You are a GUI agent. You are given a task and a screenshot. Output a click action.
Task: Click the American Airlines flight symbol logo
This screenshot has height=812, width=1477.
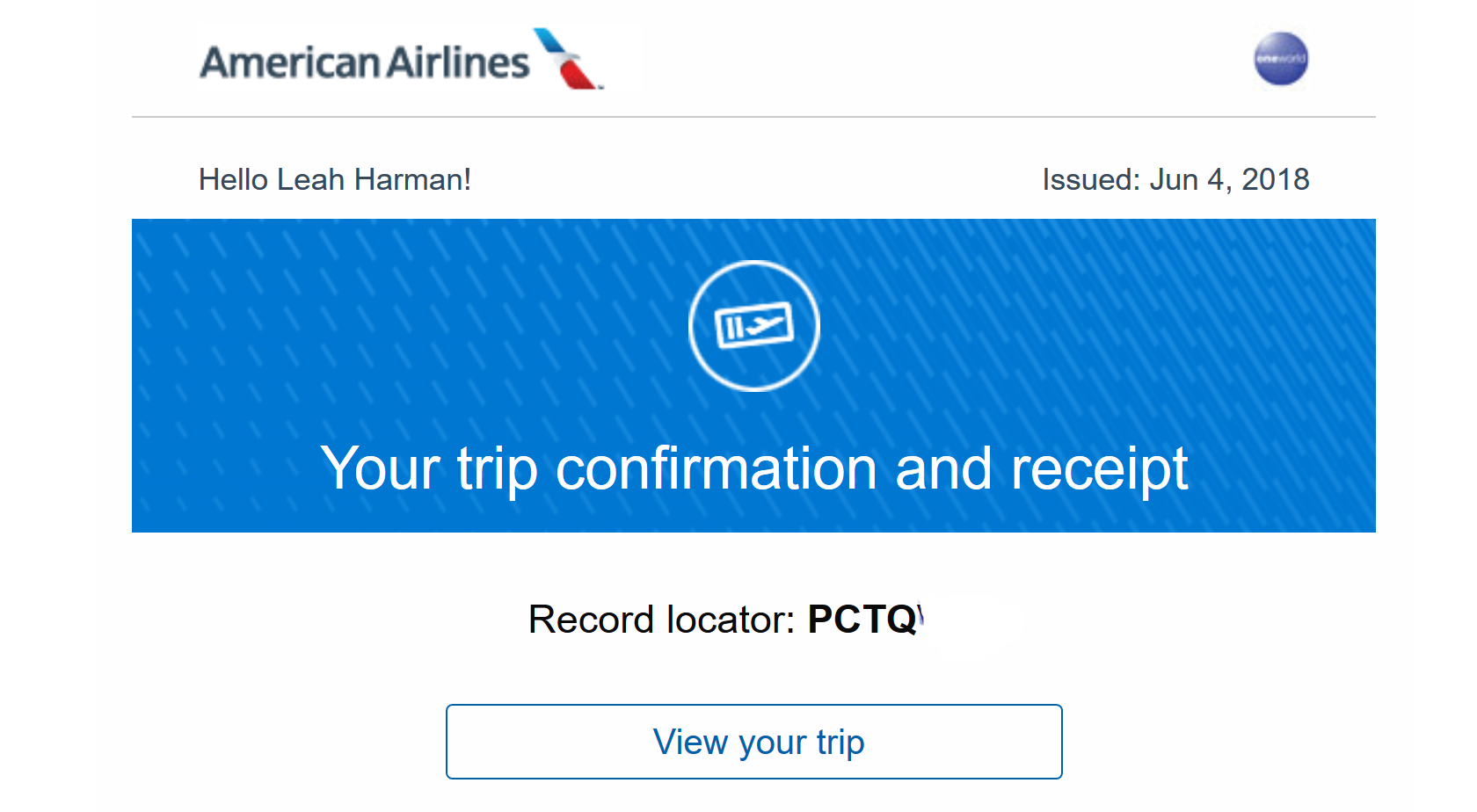coord(569,59)
